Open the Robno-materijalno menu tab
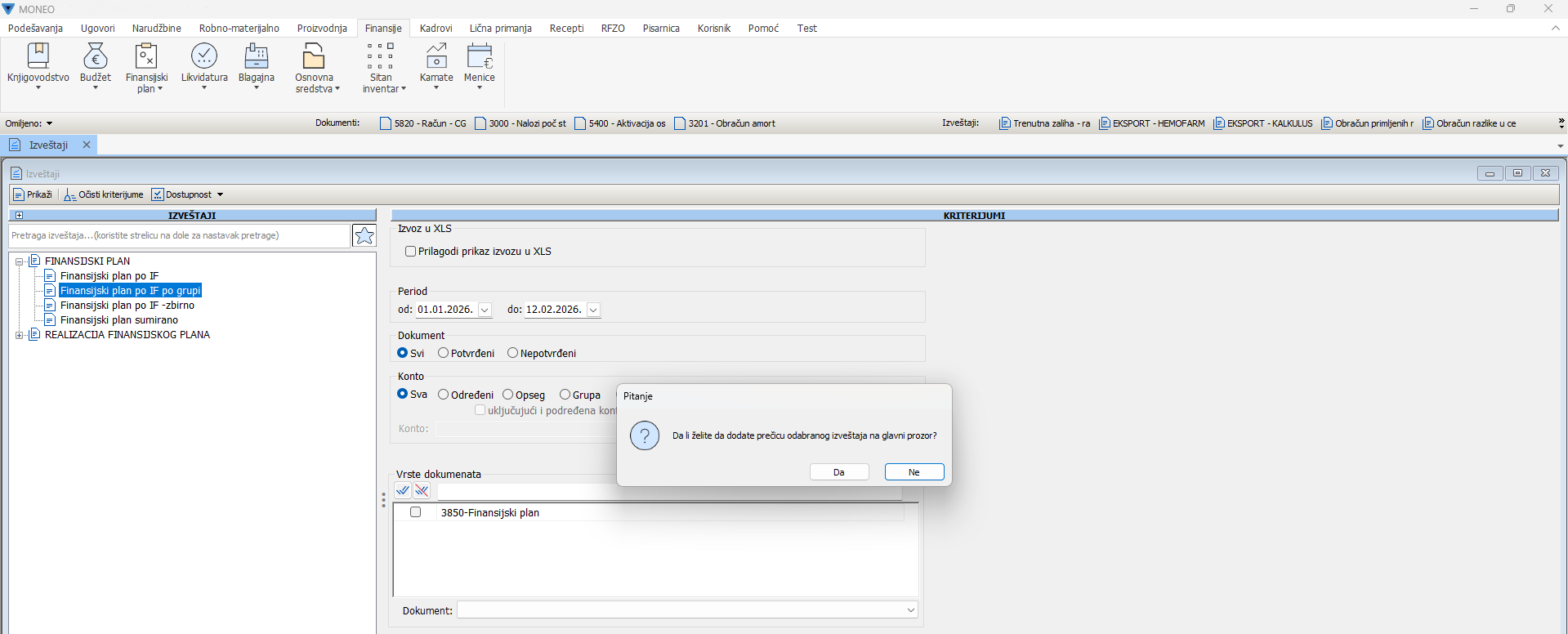The width and height of the screenshot is (1568, 634). point(239,28)
